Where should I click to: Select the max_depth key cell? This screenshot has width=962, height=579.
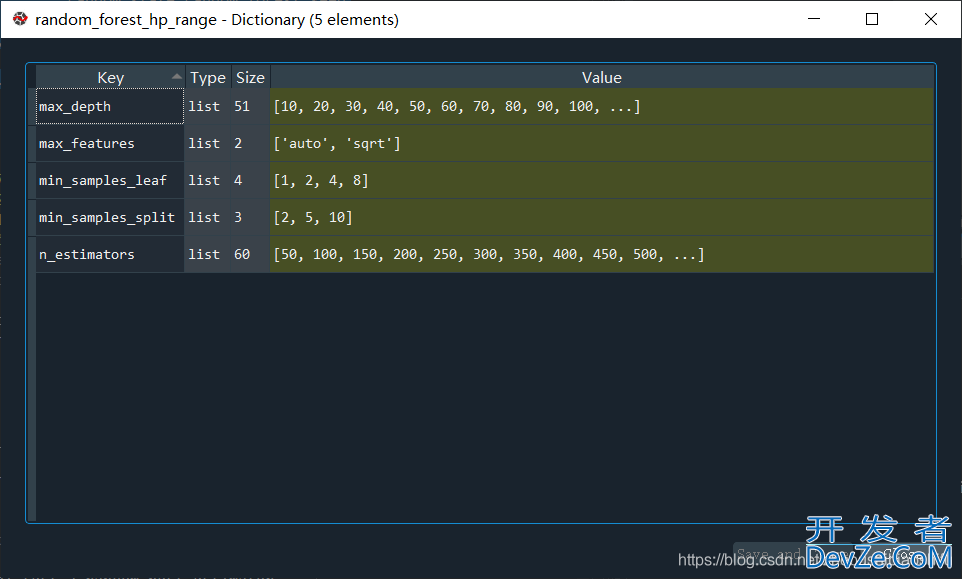[110, 106]
